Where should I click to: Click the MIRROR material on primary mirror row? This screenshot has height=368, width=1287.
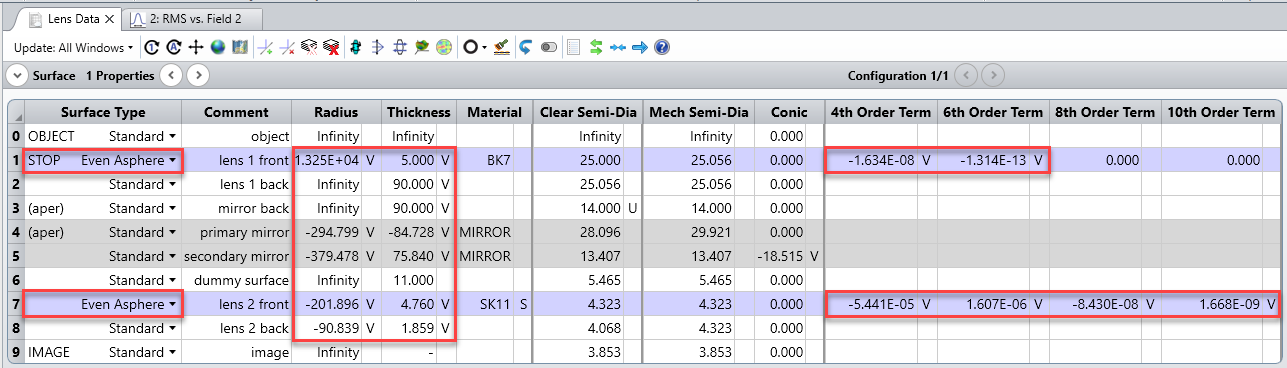tap(487, 232)
